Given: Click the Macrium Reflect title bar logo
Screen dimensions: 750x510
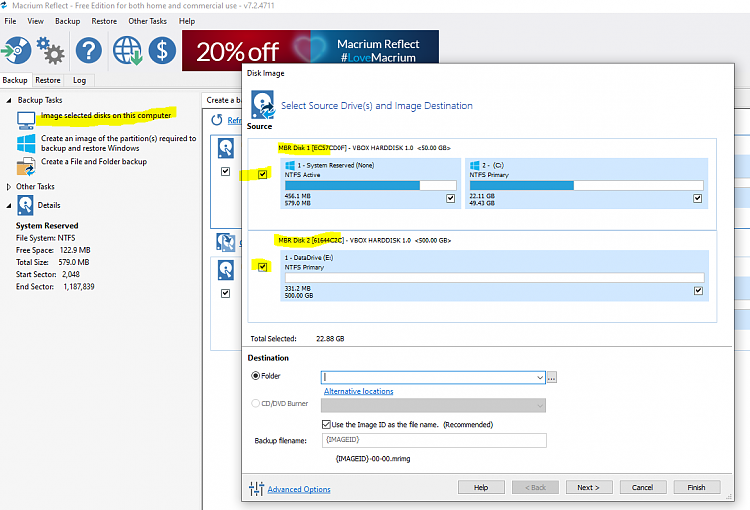Looking at the screenshot, I should coord(4,5).
